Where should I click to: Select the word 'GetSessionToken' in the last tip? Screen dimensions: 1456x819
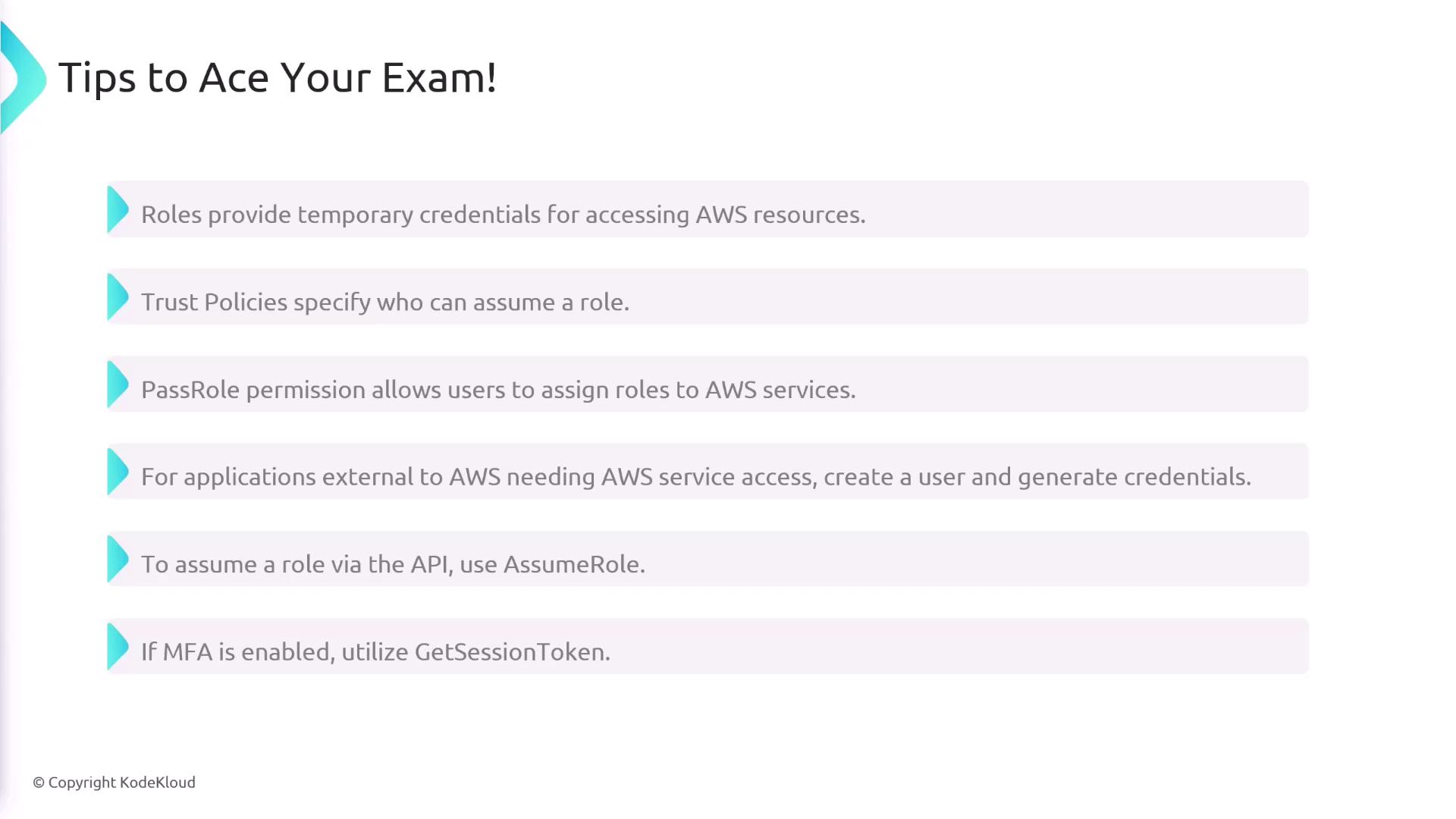click(x=511, y=652)
